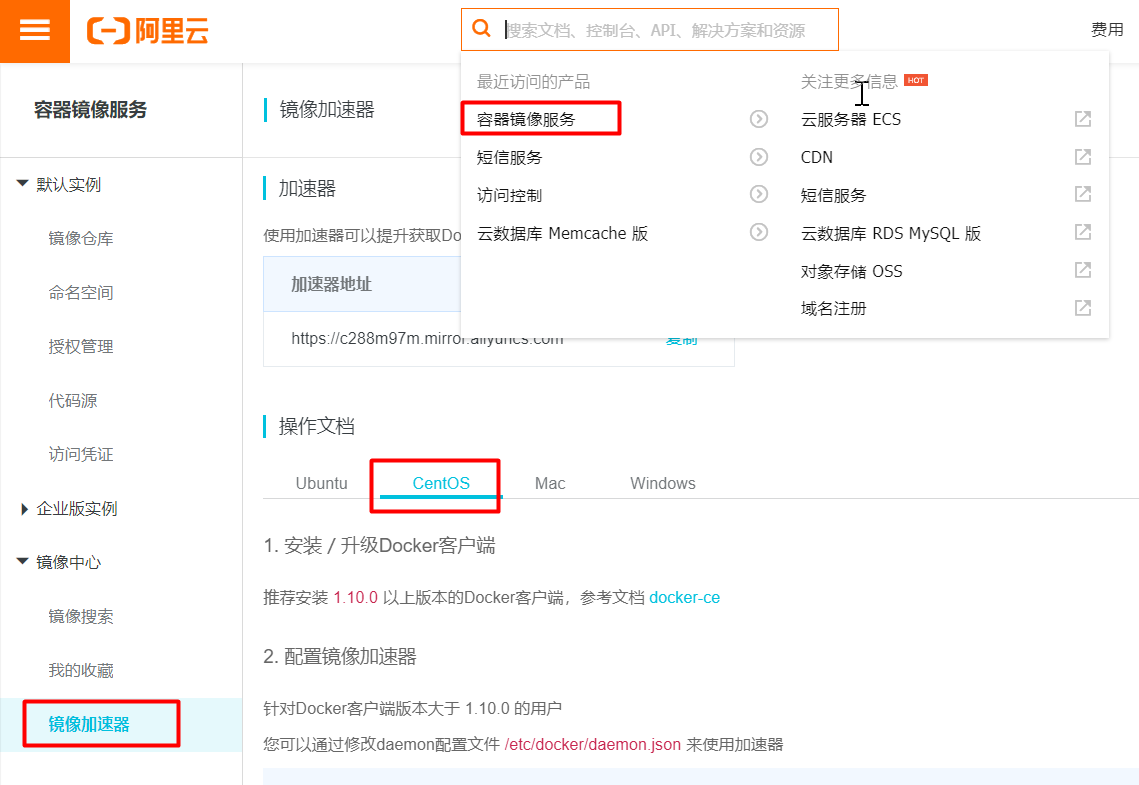This screenshot has height=785, width=1139.
Task: Open the hamburger menu in the header
Action: (x=35, y=30)
